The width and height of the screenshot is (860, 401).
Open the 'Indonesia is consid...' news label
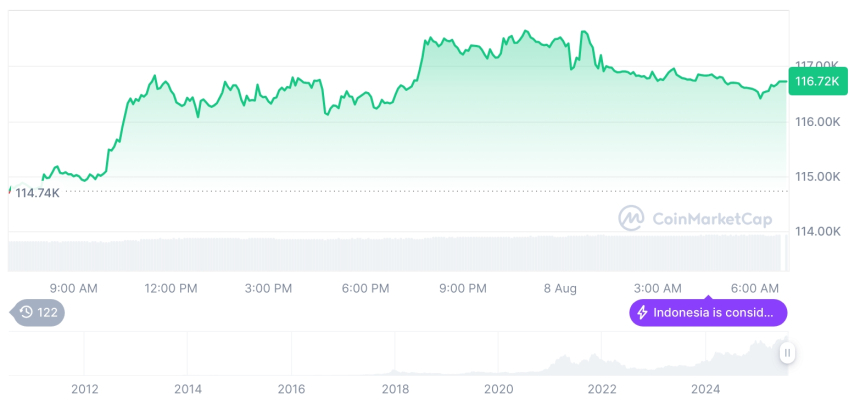tap(713, 313)
